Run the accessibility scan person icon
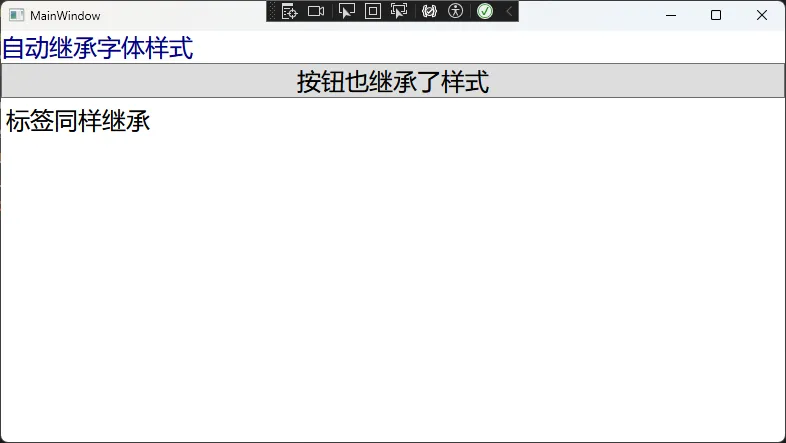Screen dimensions: 786x443 coord(456,11)
